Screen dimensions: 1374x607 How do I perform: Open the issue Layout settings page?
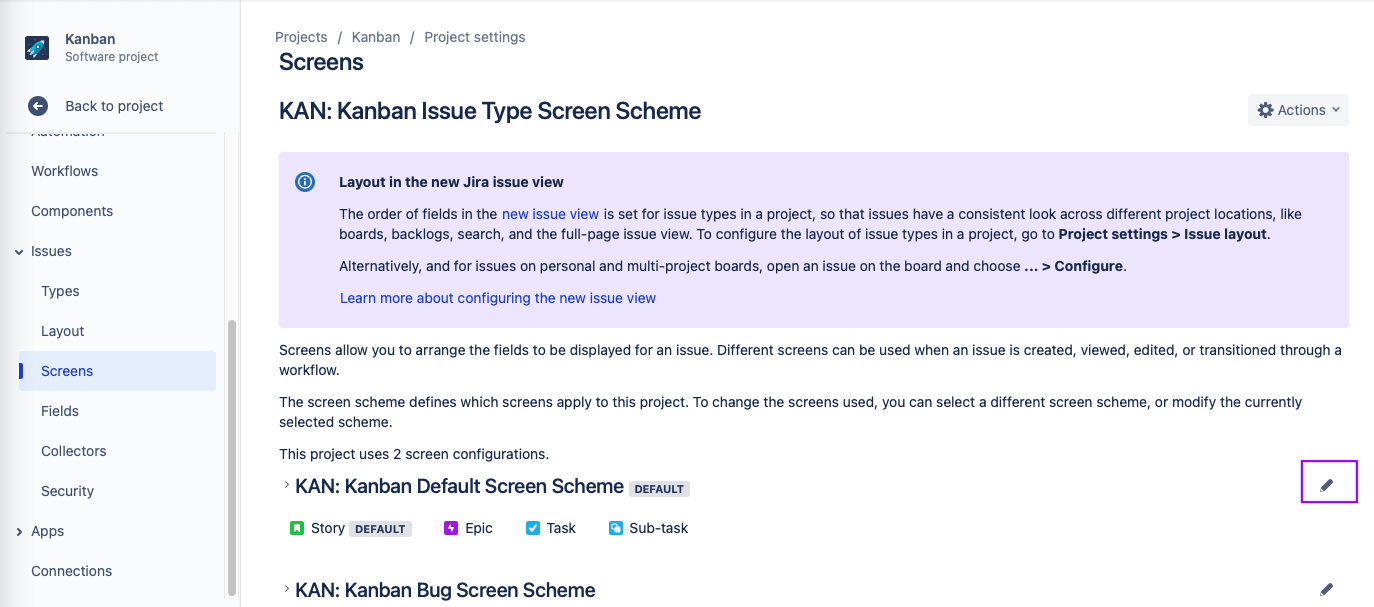click(x=62, y=331)
